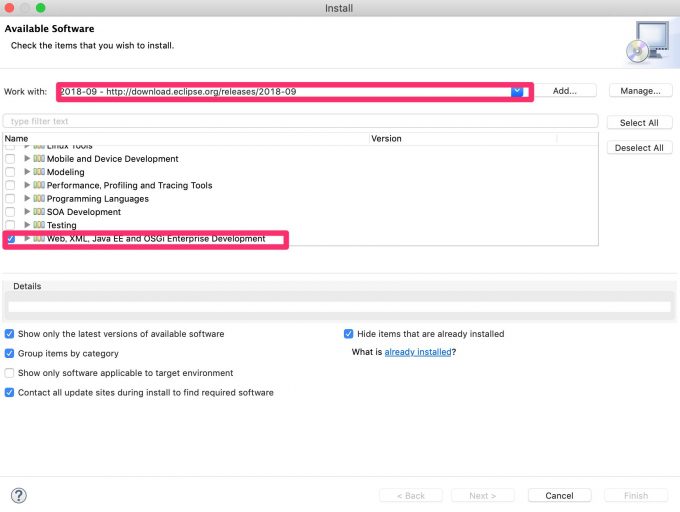This screenshot has width=680, height=512.
Task: Enable Show only software applicable to target
Action: pos(10,373)
